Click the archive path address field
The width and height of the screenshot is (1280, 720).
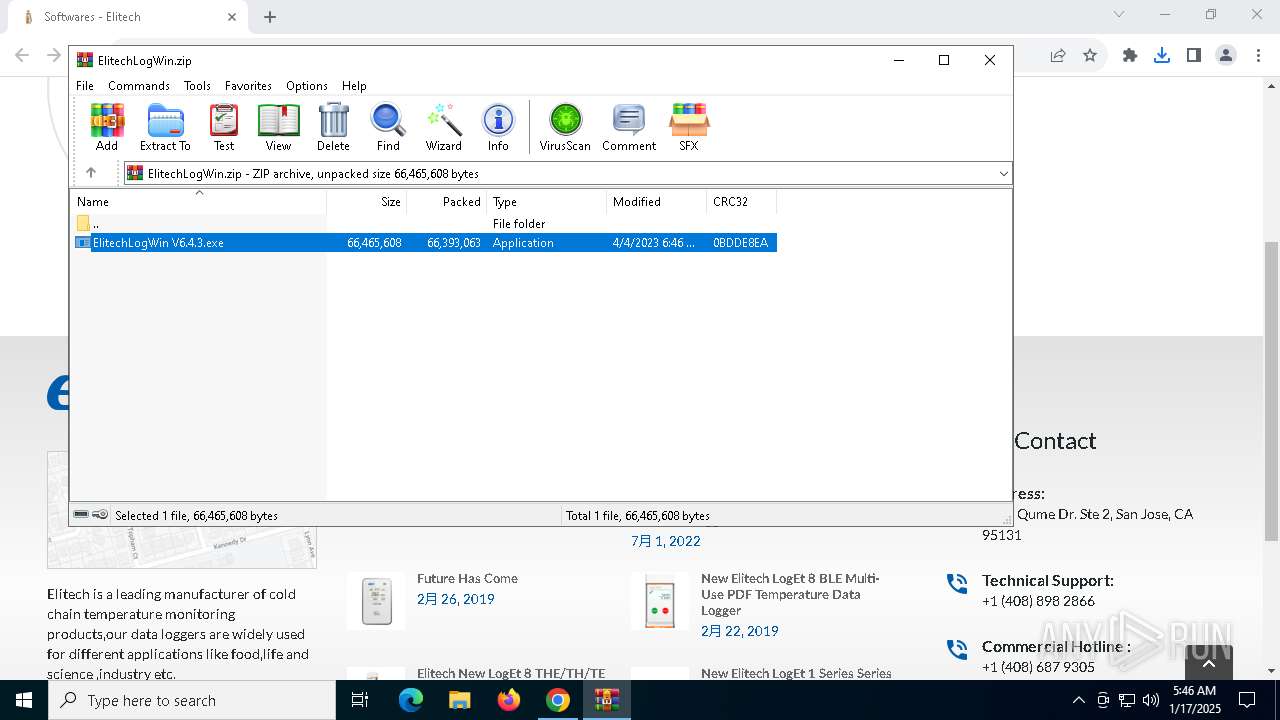[567, 174]
